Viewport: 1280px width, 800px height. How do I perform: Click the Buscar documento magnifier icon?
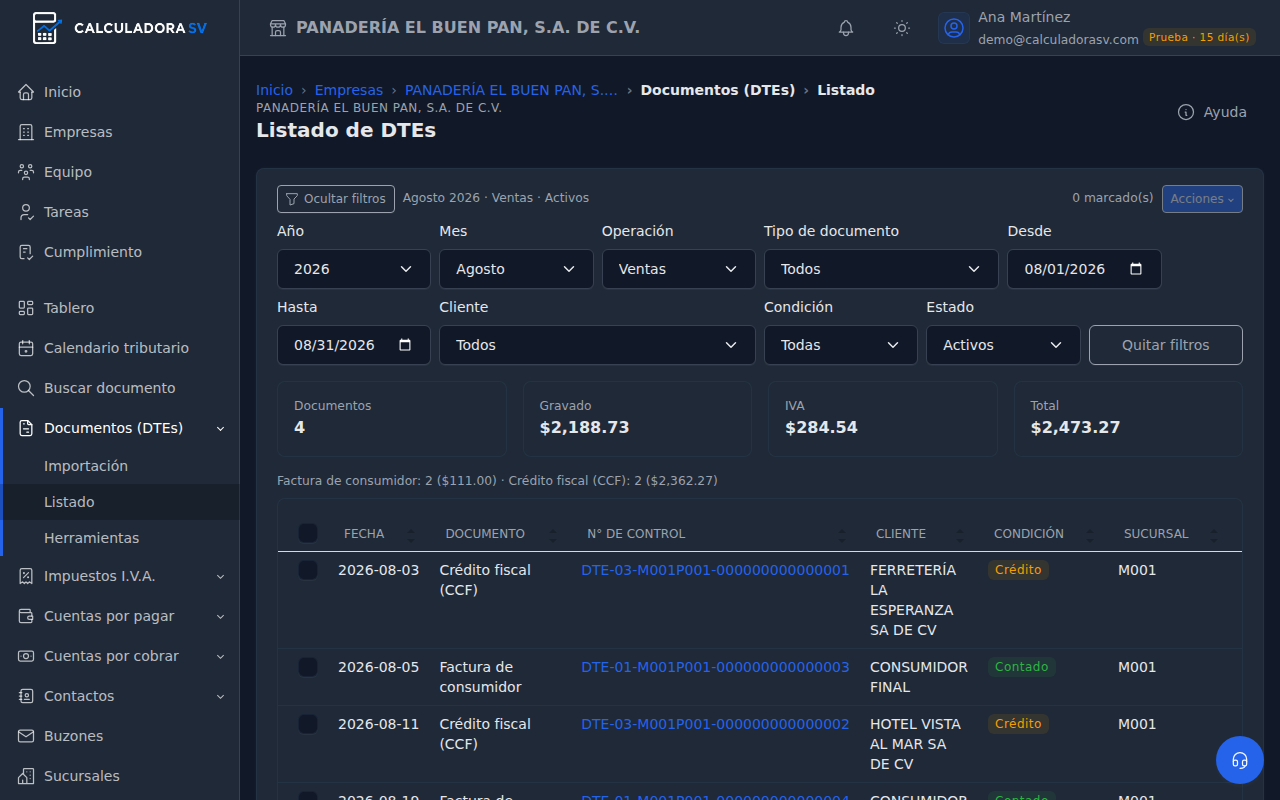[26, 388]
